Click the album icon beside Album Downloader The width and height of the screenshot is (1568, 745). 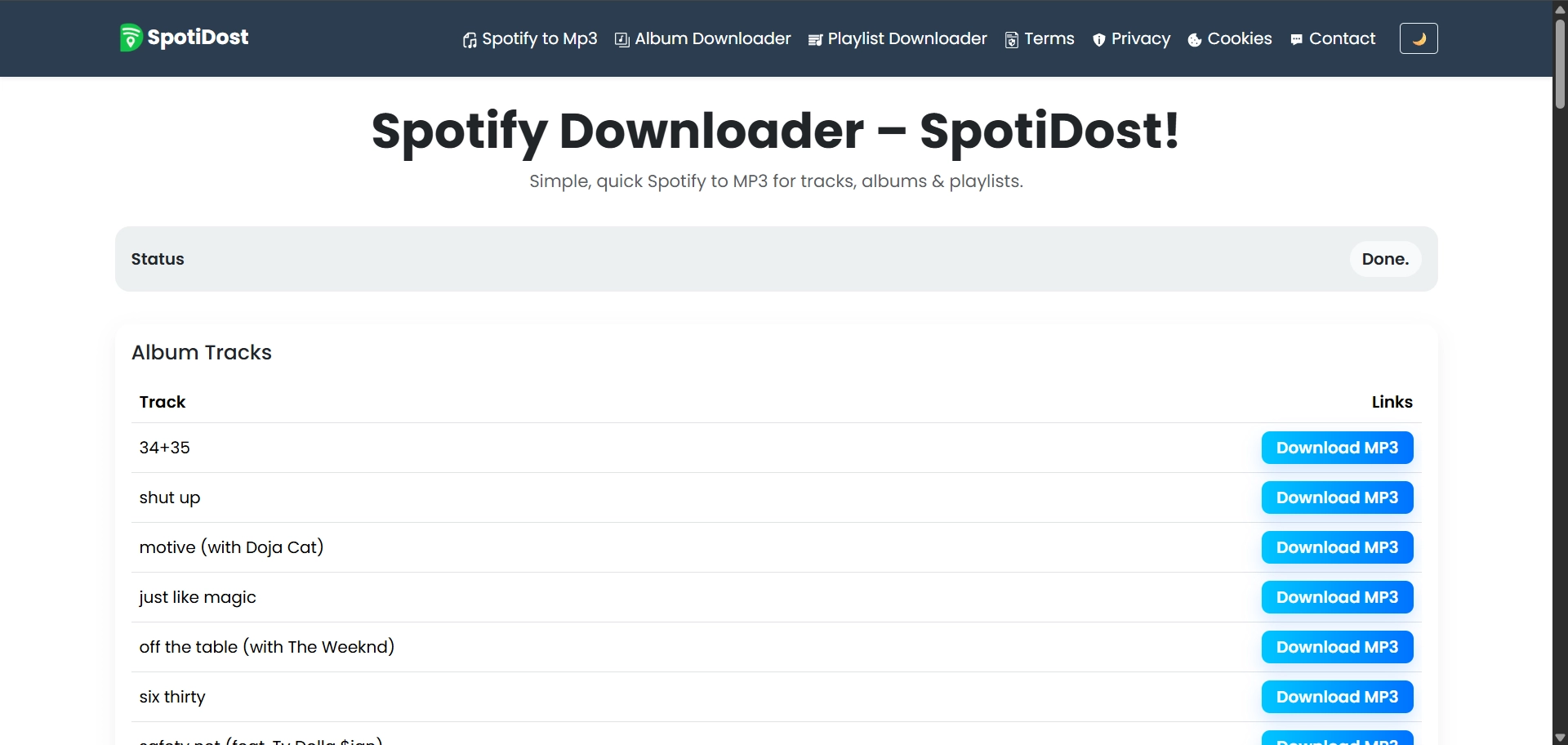click(622, 40)
